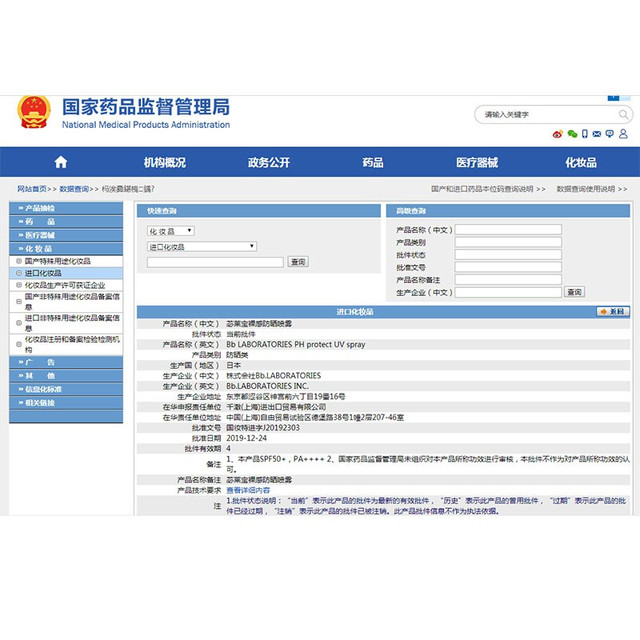Expand the 信息化标准 sidebar section
Image resolution: width=640 pixels, height=640 pixels.
pos(66,389)
